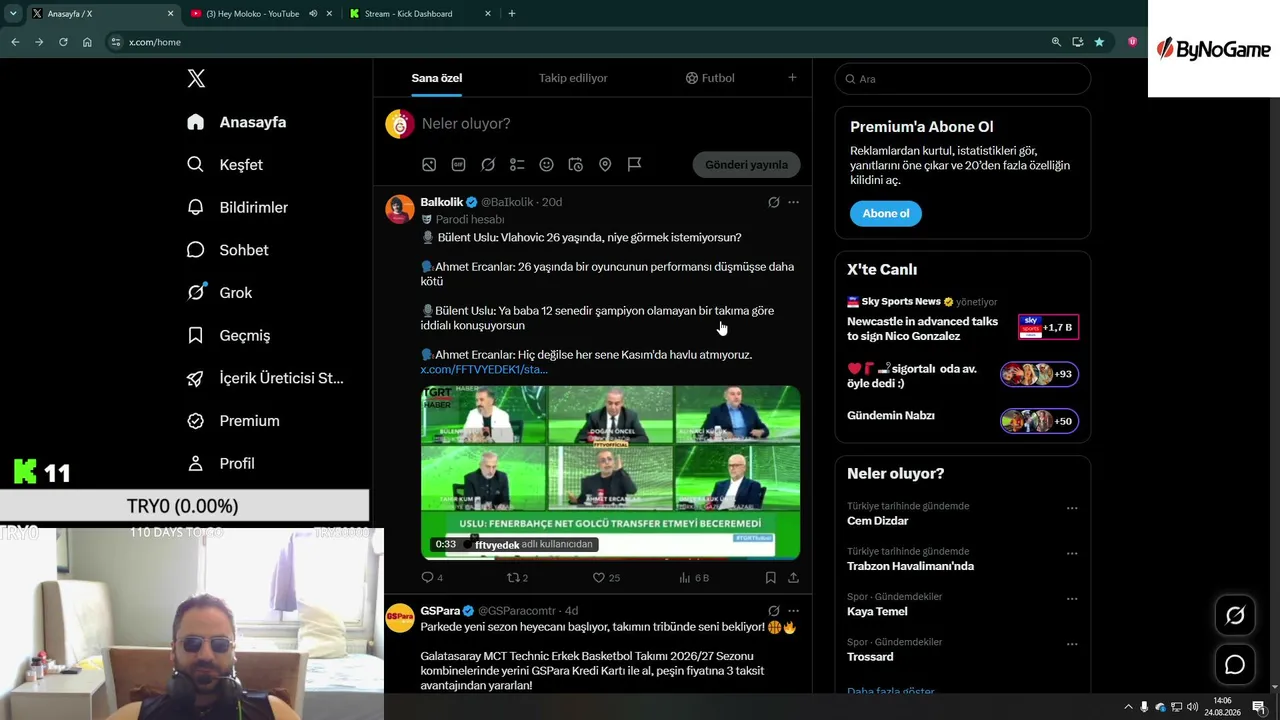Image resolution: width=1280 pixels, height=720 pixels.
Task: Open Premium in the left sidebar
Action: pyautogui.click(x=233, y=421)
